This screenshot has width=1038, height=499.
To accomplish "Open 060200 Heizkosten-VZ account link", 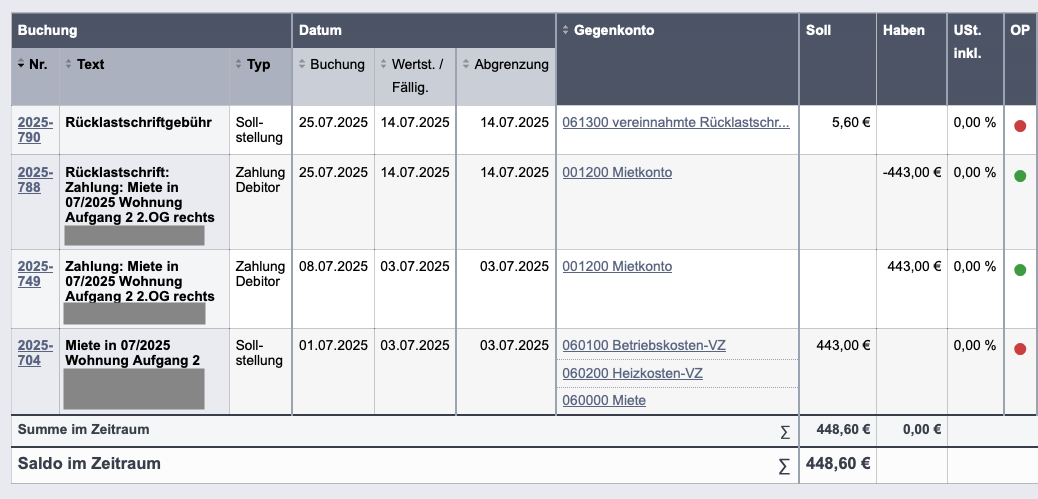I will pos(633,373).
